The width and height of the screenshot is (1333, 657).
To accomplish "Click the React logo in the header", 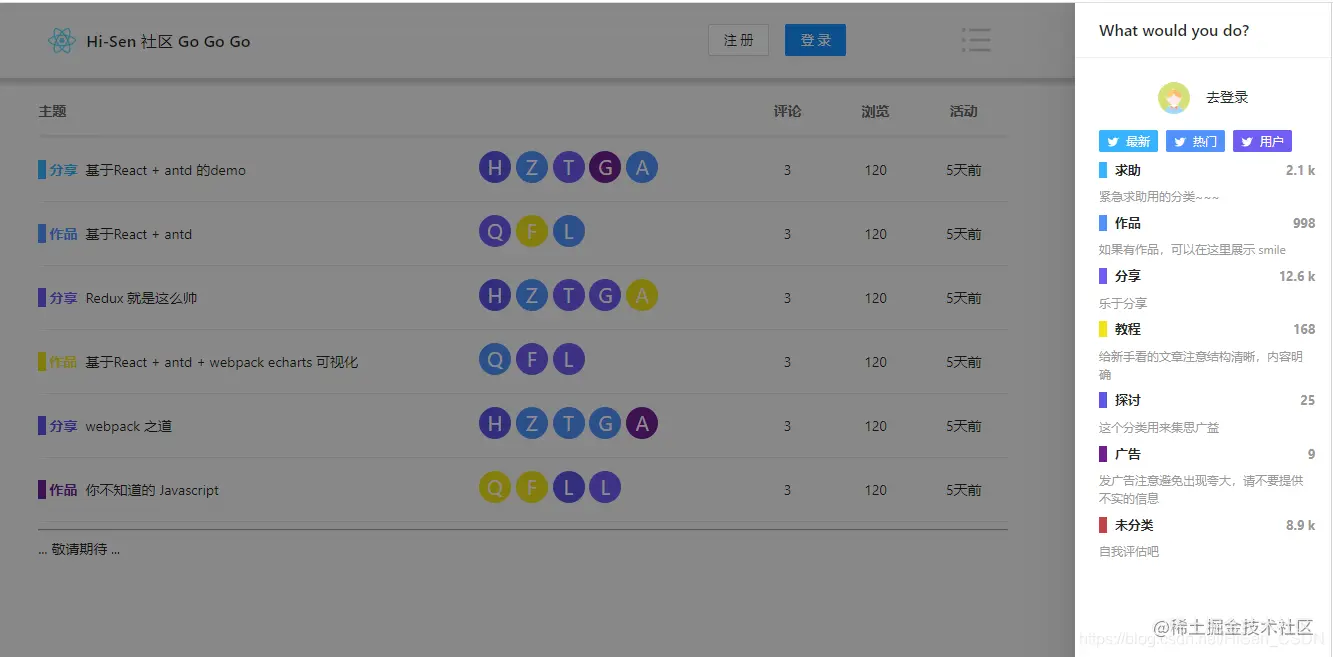I will click(x=62, y=41).
